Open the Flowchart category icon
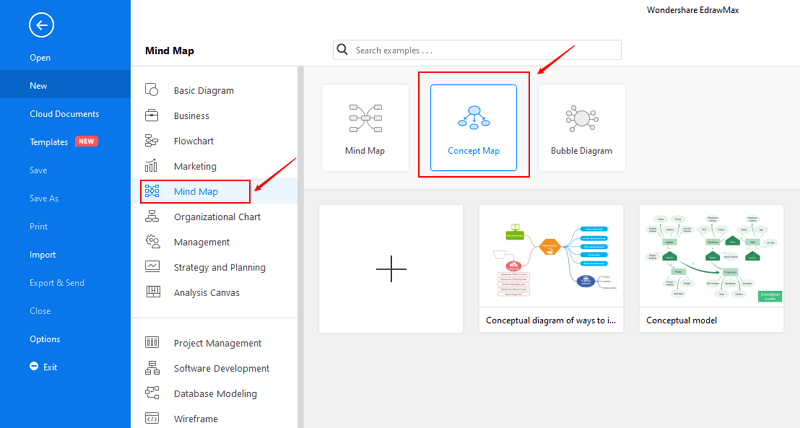Screen dimensions: 800x428 click(152, 141)
